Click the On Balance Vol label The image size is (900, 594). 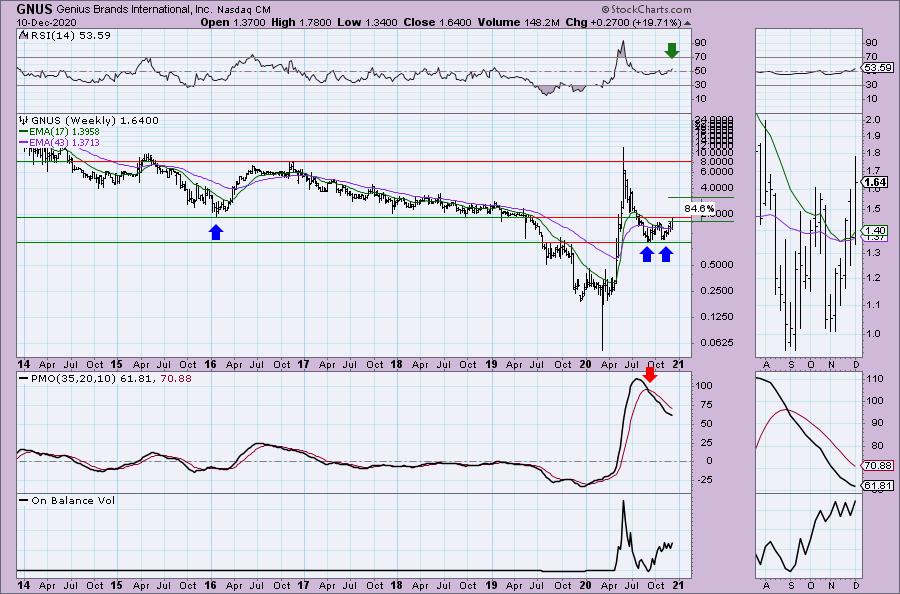tap(67, 500)
